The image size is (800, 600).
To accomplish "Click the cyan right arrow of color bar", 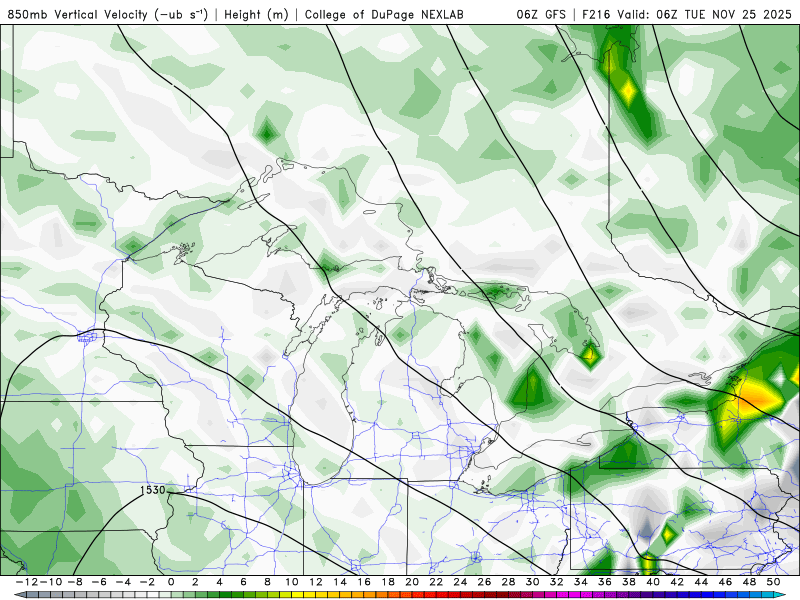I will (781, 595).
